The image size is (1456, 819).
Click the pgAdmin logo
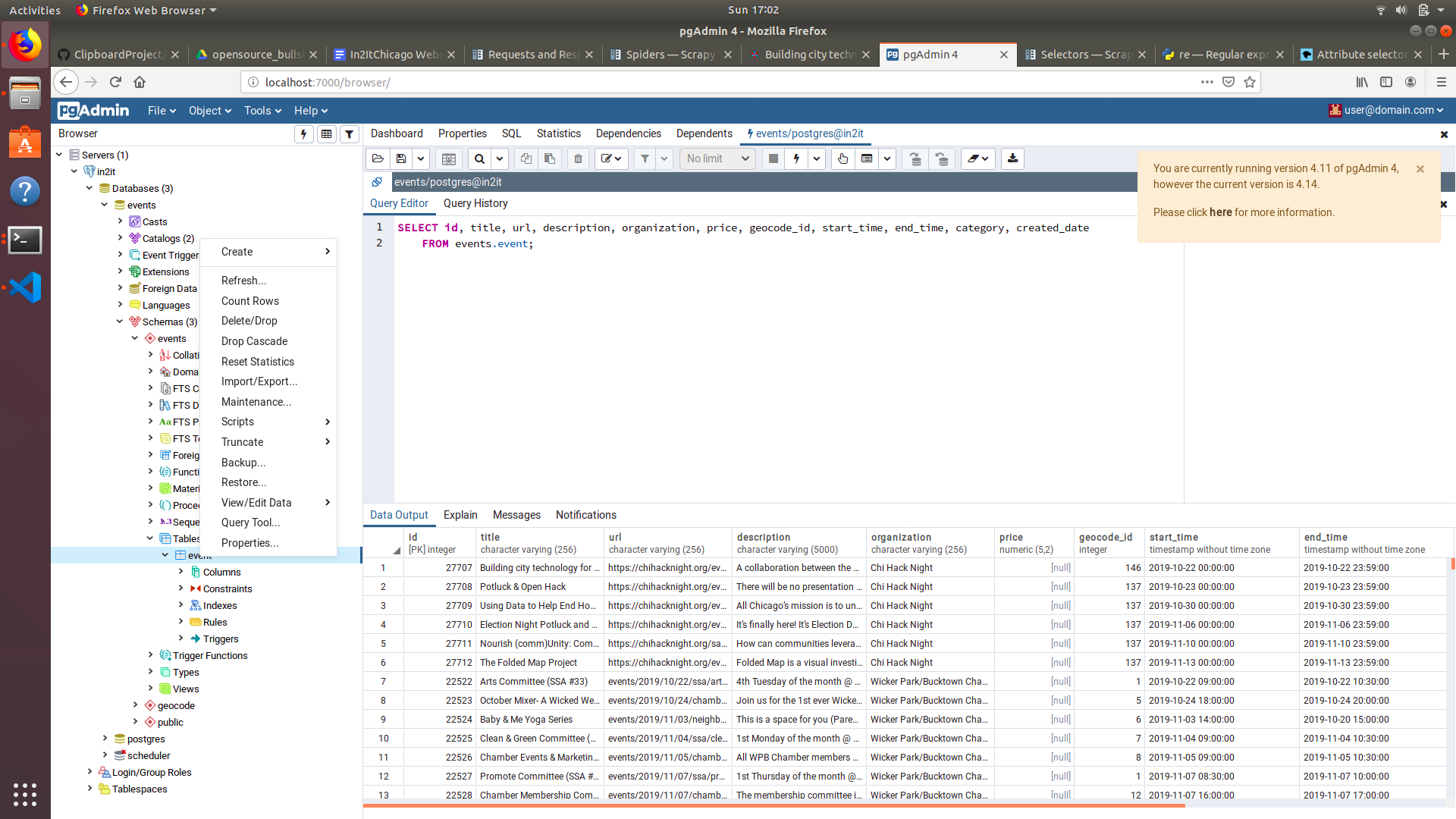[x=93, y=111]
